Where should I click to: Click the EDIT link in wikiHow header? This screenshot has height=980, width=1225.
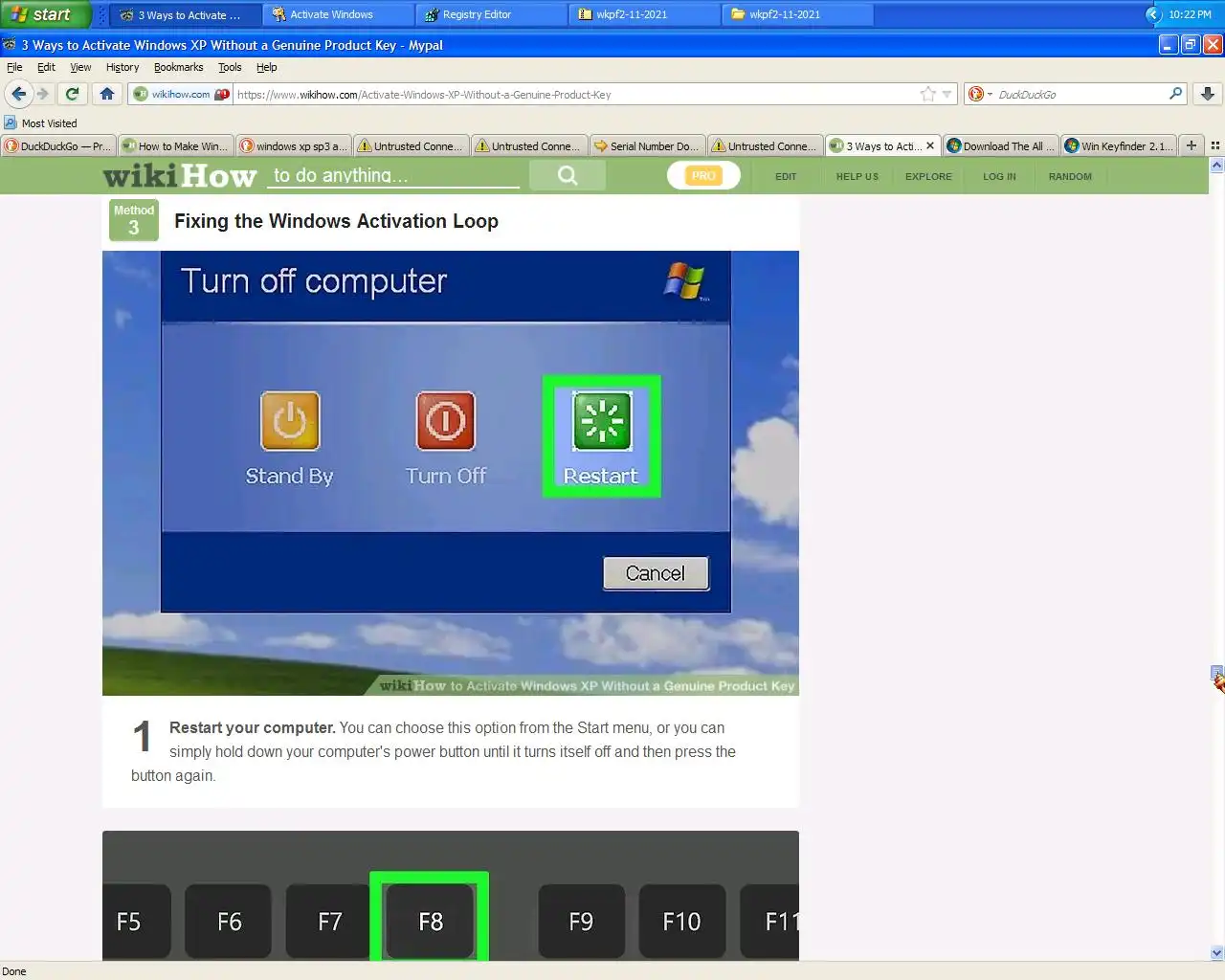pyautogui.click(x=786, y=176)
